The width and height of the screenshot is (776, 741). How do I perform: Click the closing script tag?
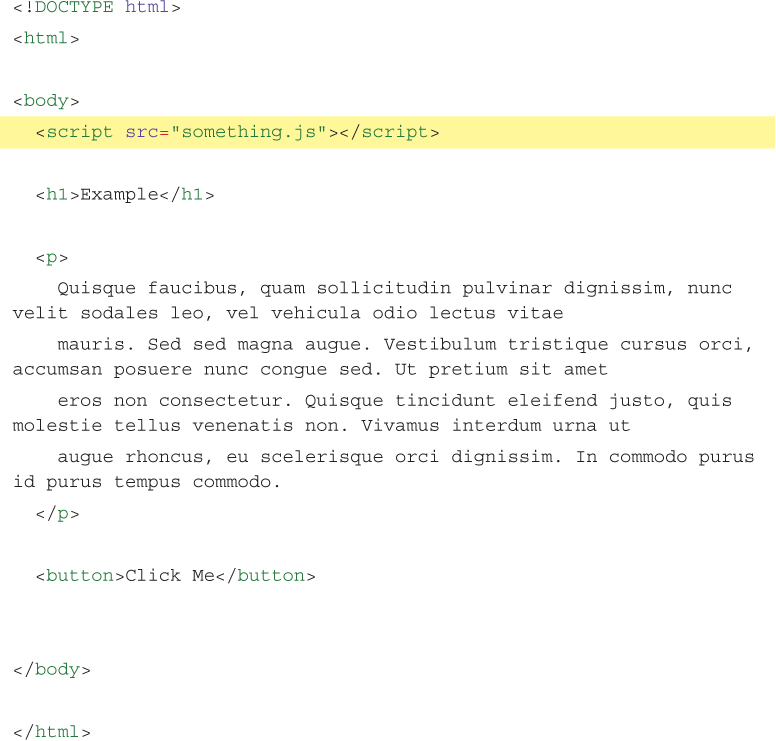click(389, 132)
